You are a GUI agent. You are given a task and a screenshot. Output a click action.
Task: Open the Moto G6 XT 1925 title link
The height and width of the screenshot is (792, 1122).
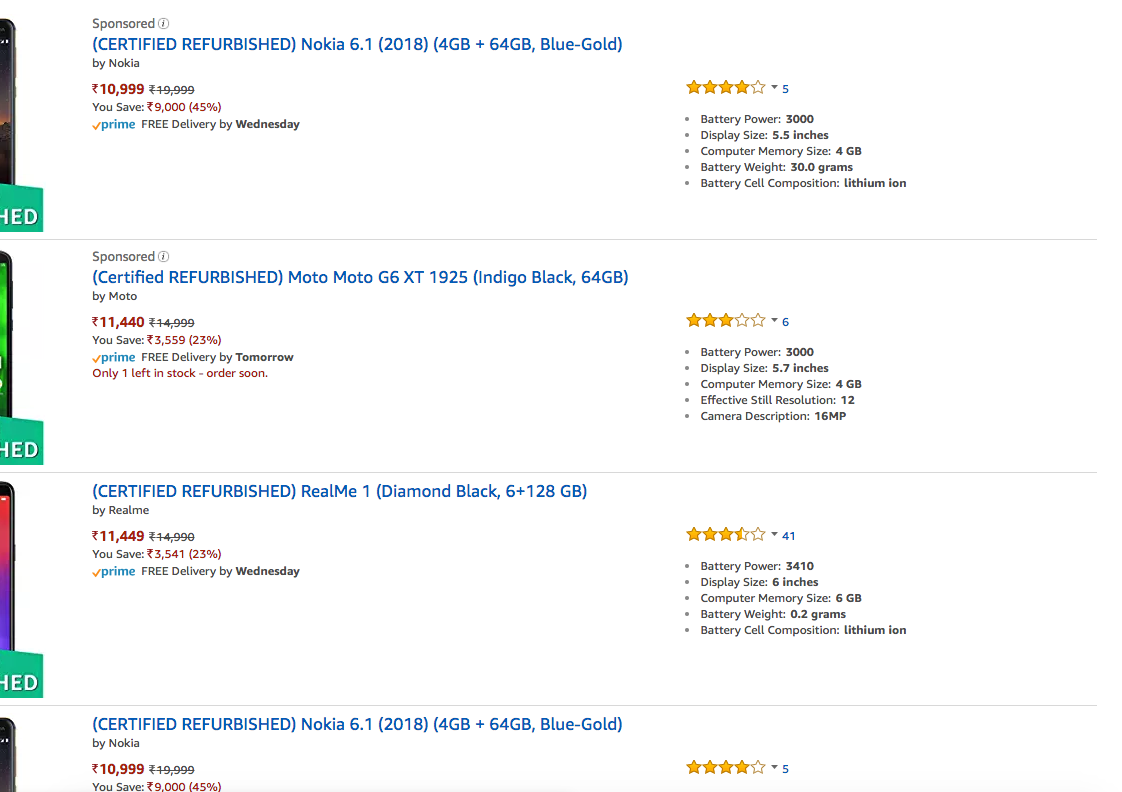point(360,277)
